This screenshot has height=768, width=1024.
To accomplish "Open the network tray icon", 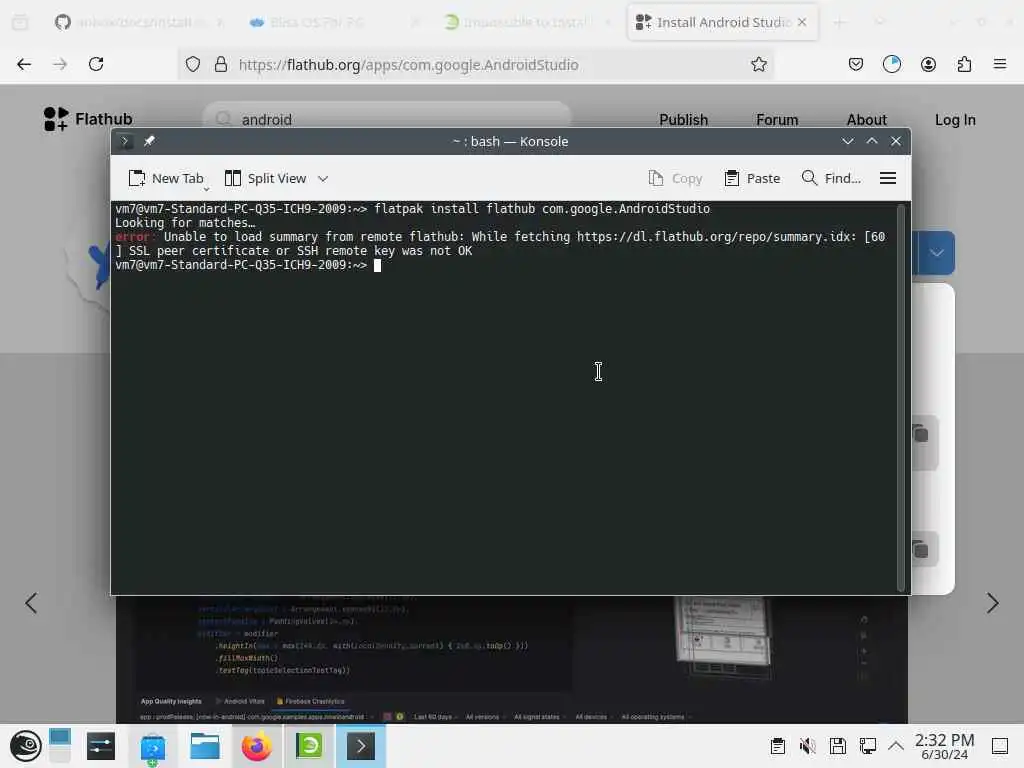I will (x=868, y=746).
